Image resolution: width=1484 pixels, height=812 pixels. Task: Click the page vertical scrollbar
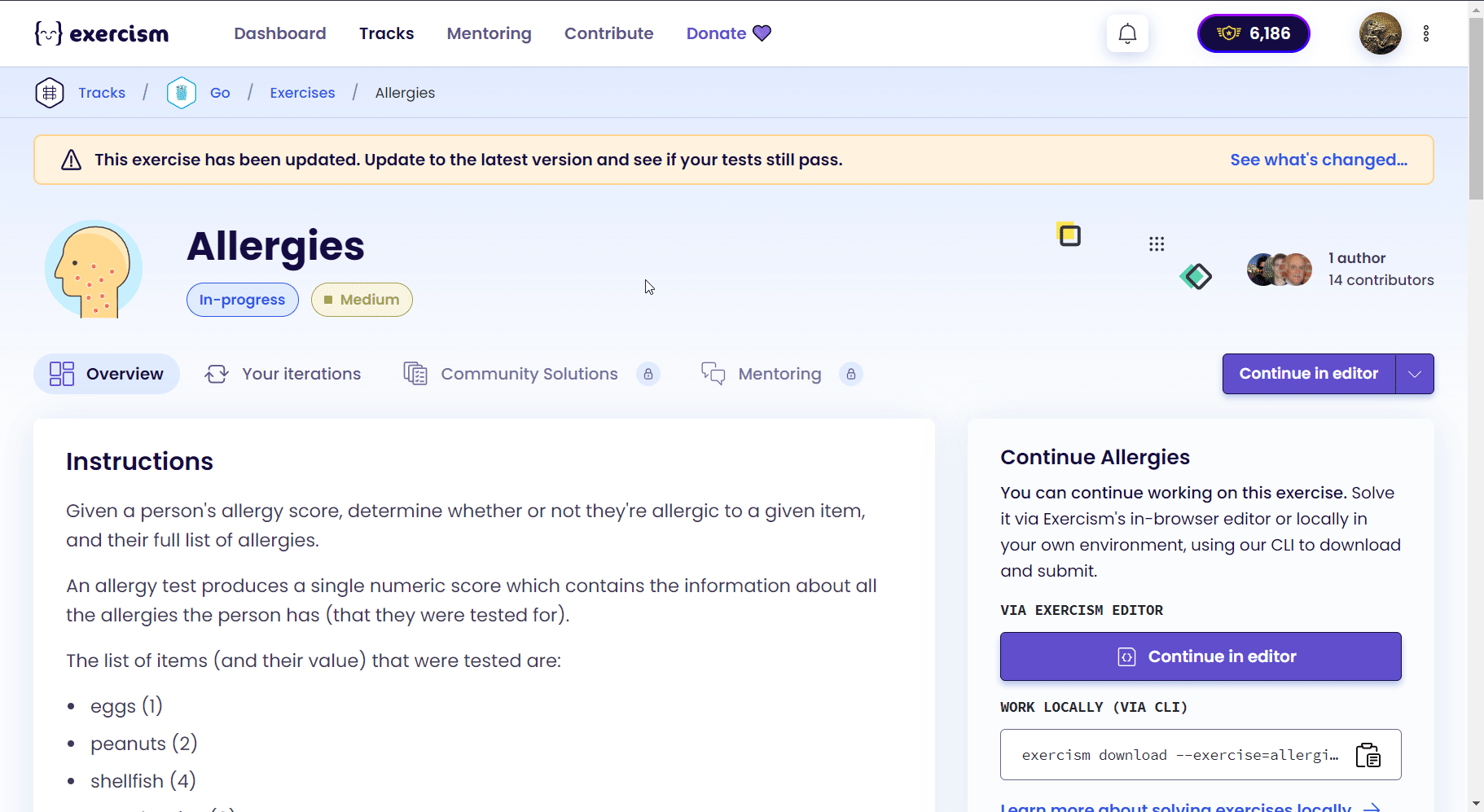[1476, 108]
